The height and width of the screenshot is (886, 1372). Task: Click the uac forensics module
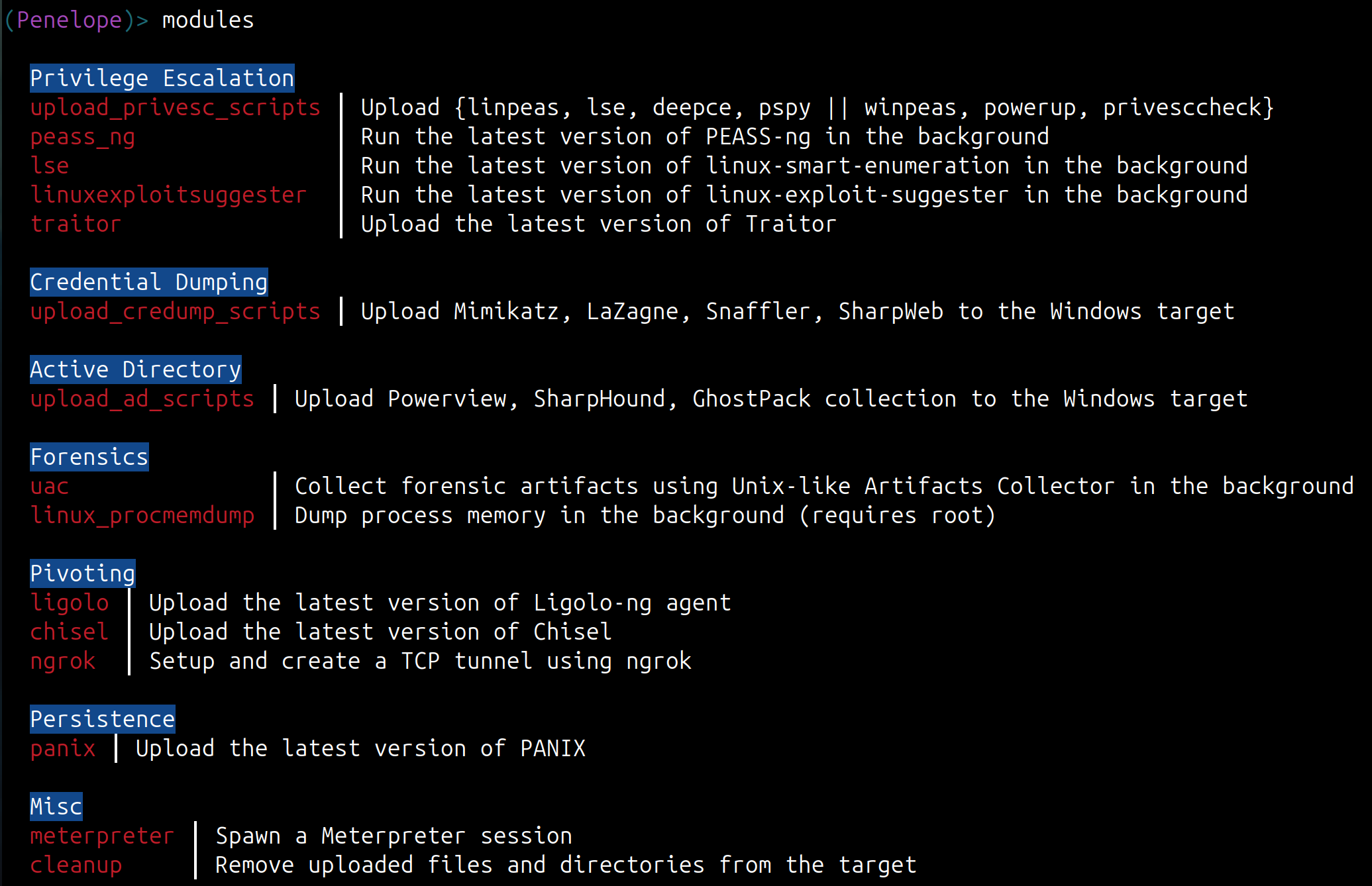click(x=50, y=486)
